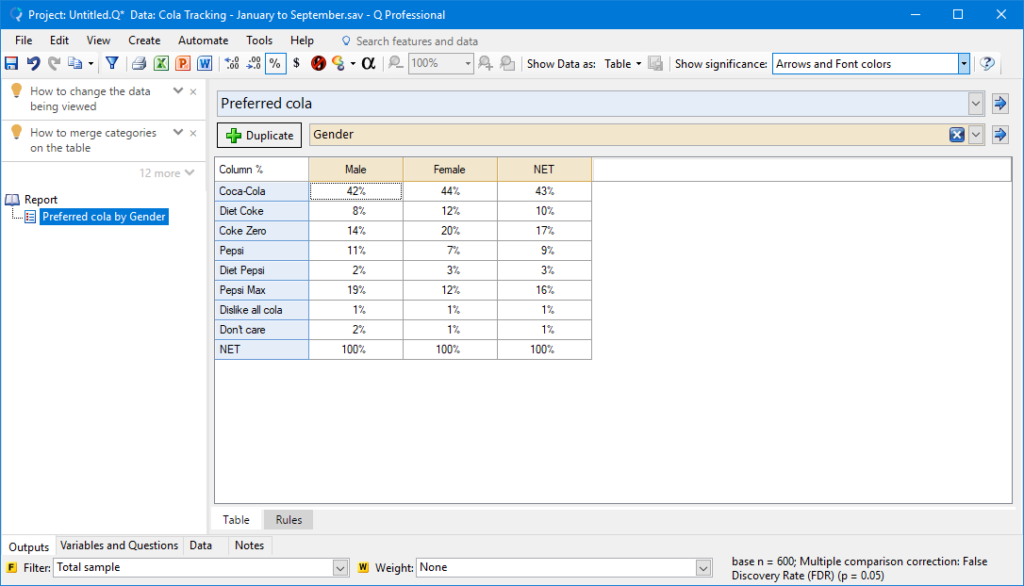This screenshot has height=586, width=1024.
Task: Switch to the Rules tab
Action: tap(289, 519)
